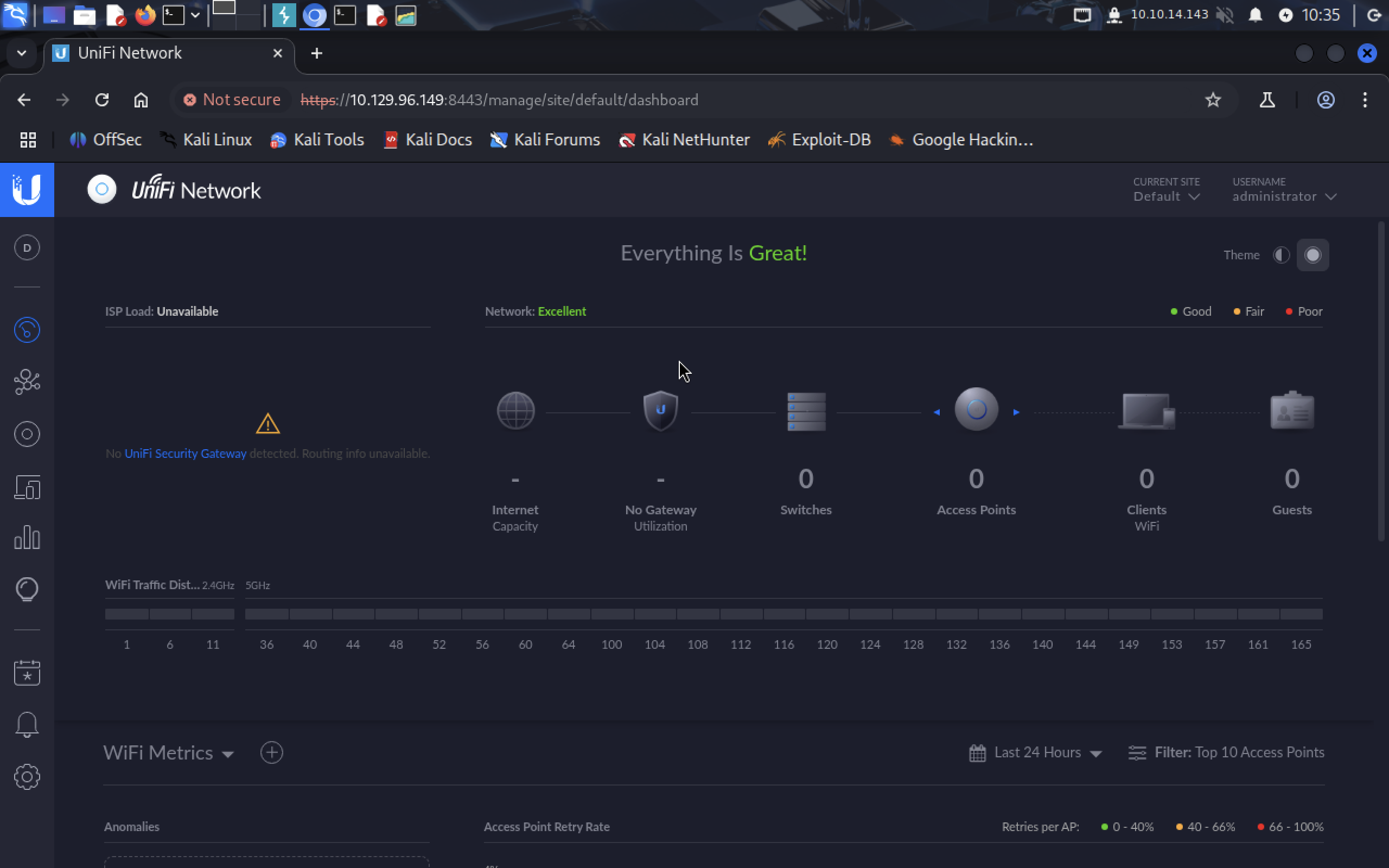Open the Clients sidebar icon
1389x868 pixels.
pyautogui.click(x=27, y=487)
